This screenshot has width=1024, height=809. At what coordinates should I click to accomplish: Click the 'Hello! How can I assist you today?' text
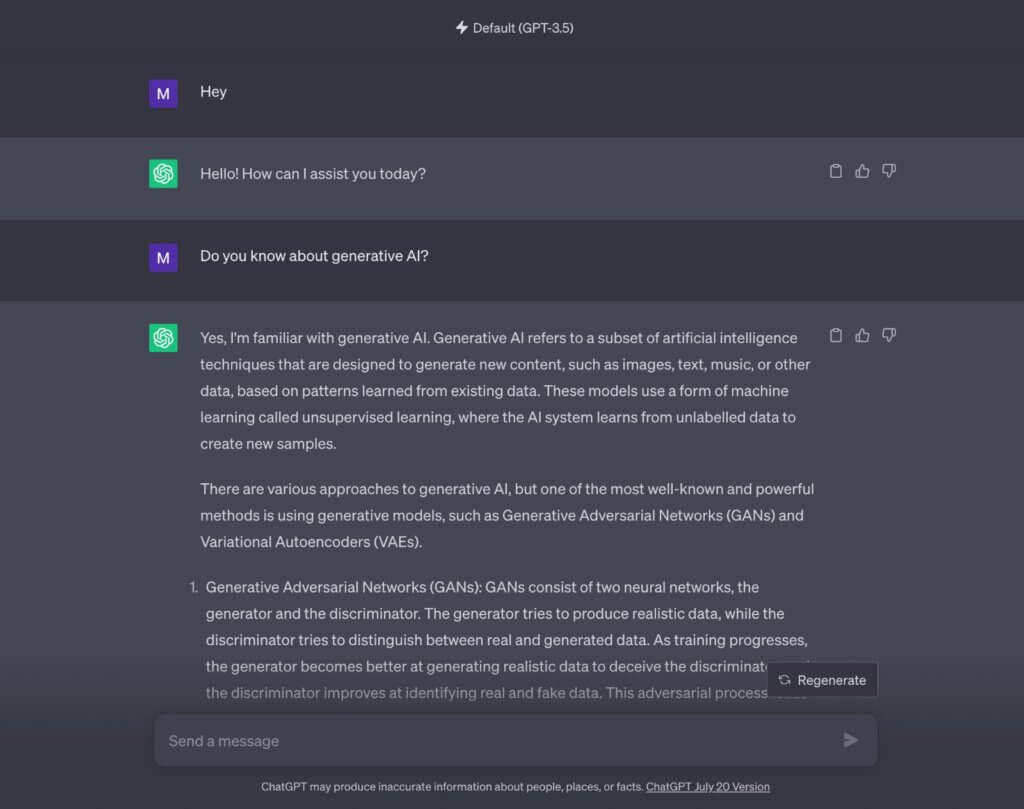coord(313,174)
